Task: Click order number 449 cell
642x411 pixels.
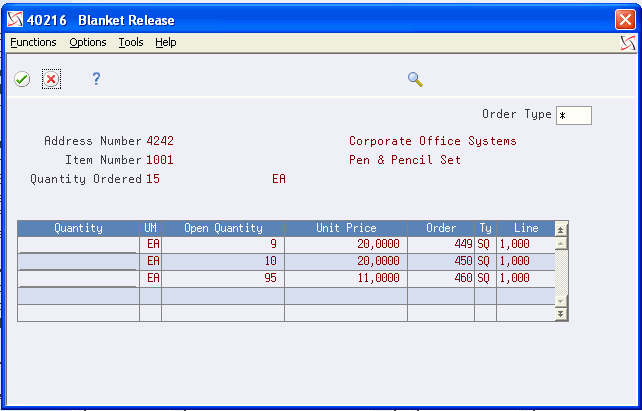Action: [441, 244]
